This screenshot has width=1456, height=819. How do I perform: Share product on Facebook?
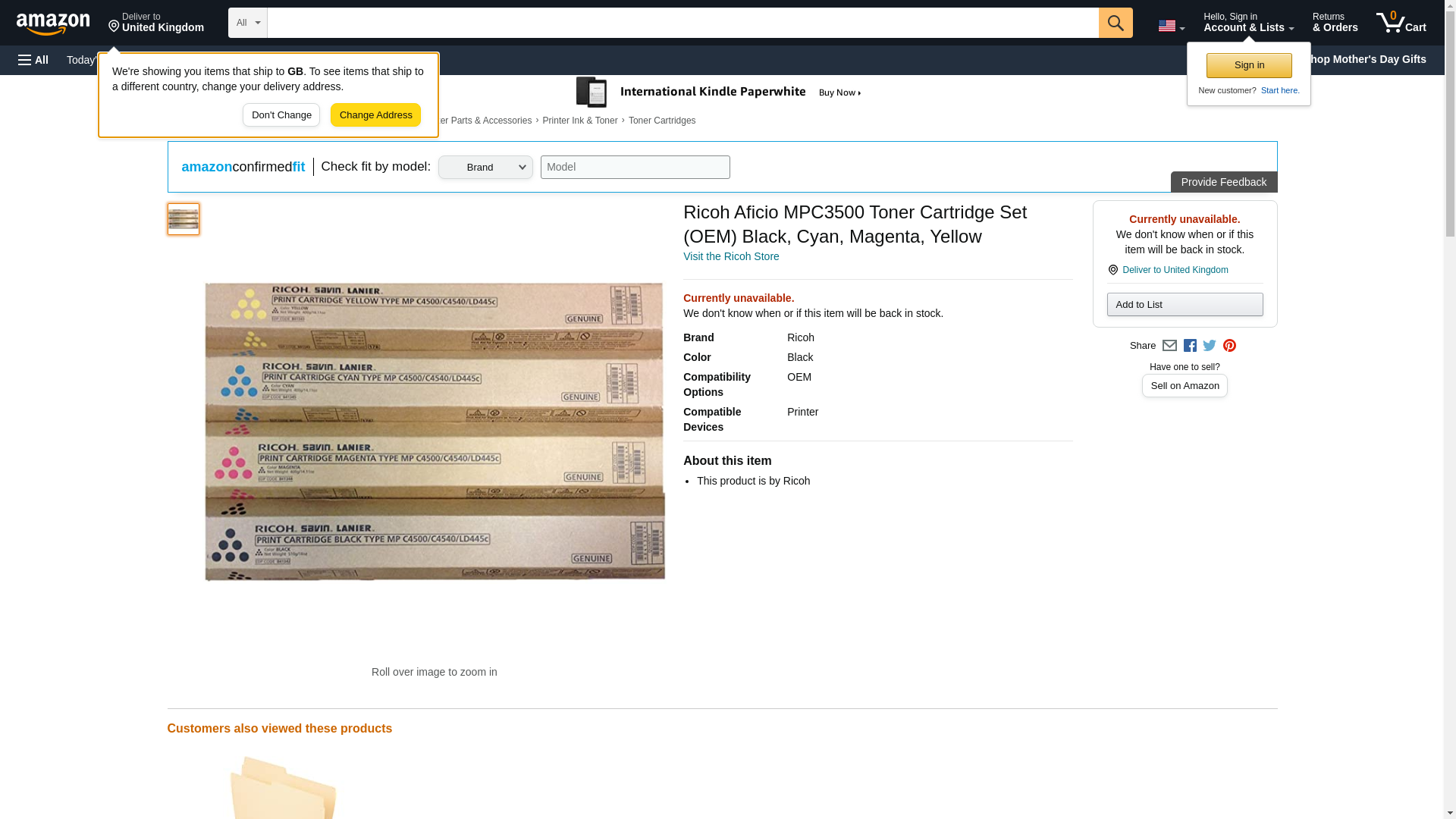pos(1190,346)
